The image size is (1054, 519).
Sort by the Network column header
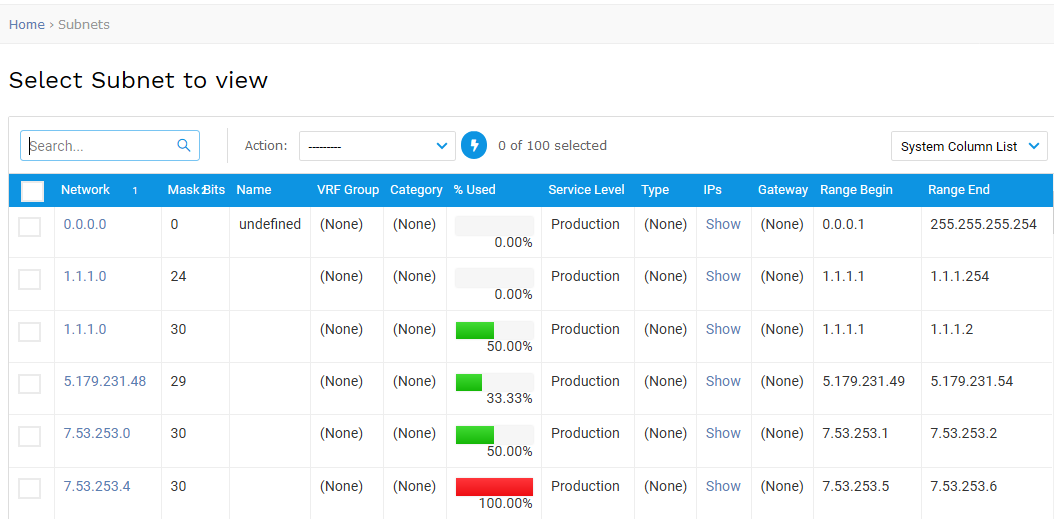coord(85,190)
